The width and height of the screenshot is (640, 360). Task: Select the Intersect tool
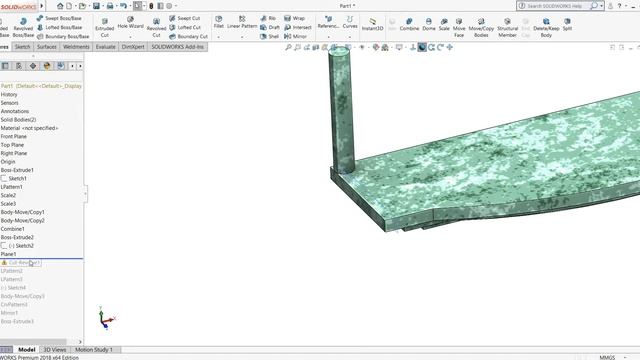point(298,27)
